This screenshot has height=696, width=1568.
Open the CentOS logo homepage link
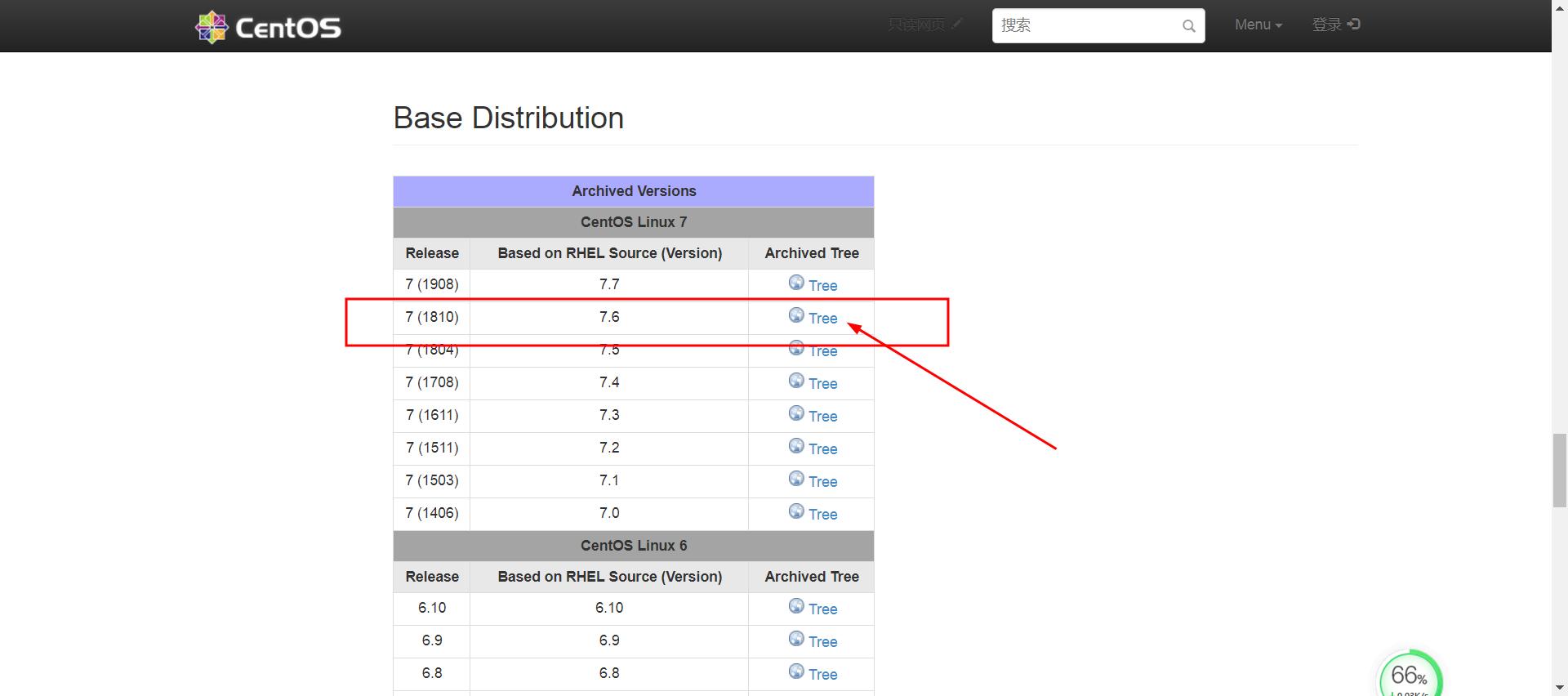coord(268,27)
